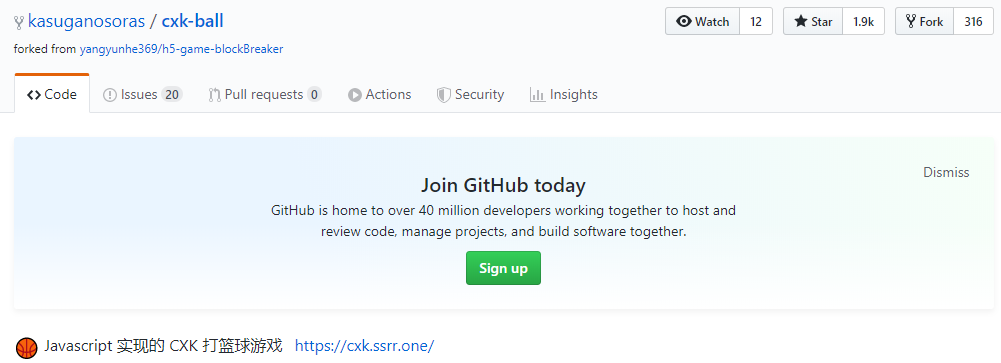Click the green Sign up button

pos(503,268)
